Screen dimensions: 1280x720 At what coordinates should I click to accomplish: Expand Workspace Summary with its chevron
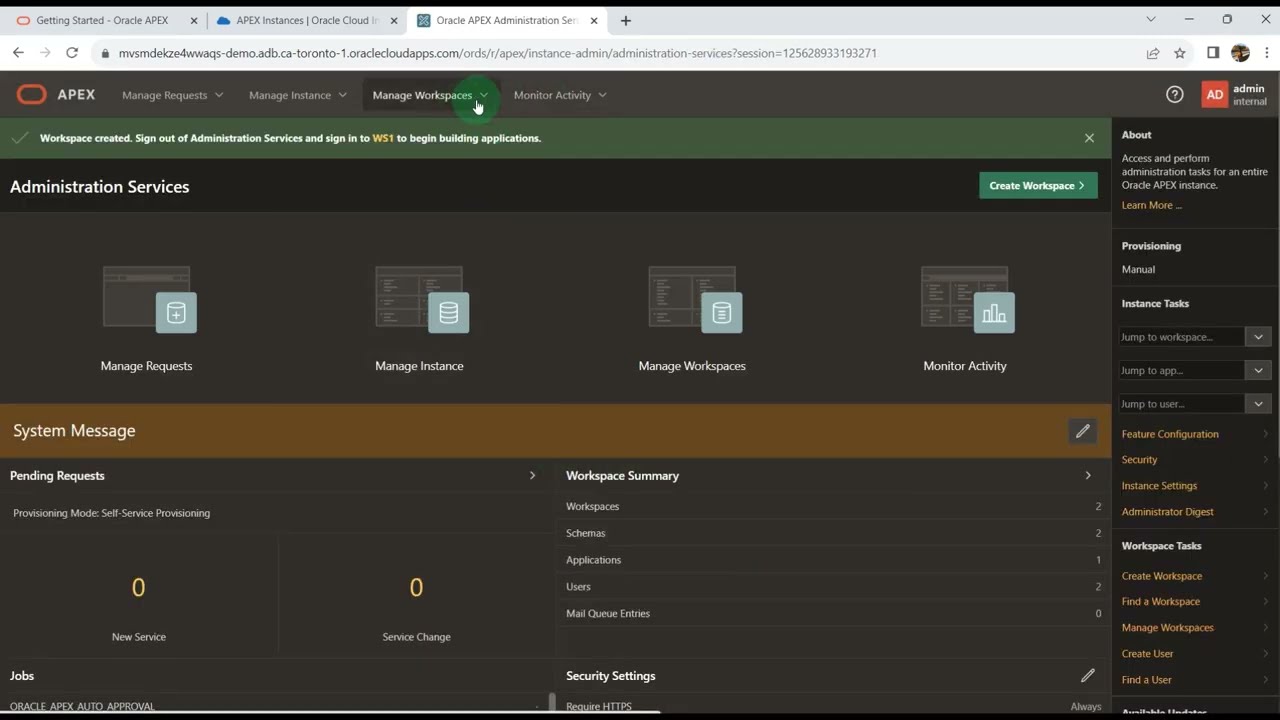tap(1088, 476)
